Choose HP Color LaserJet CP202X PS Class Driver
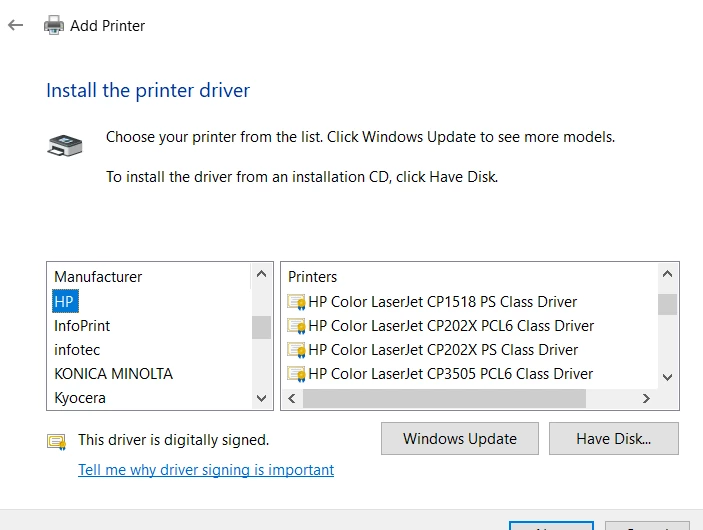703x530 pixels. coord(443,350)
